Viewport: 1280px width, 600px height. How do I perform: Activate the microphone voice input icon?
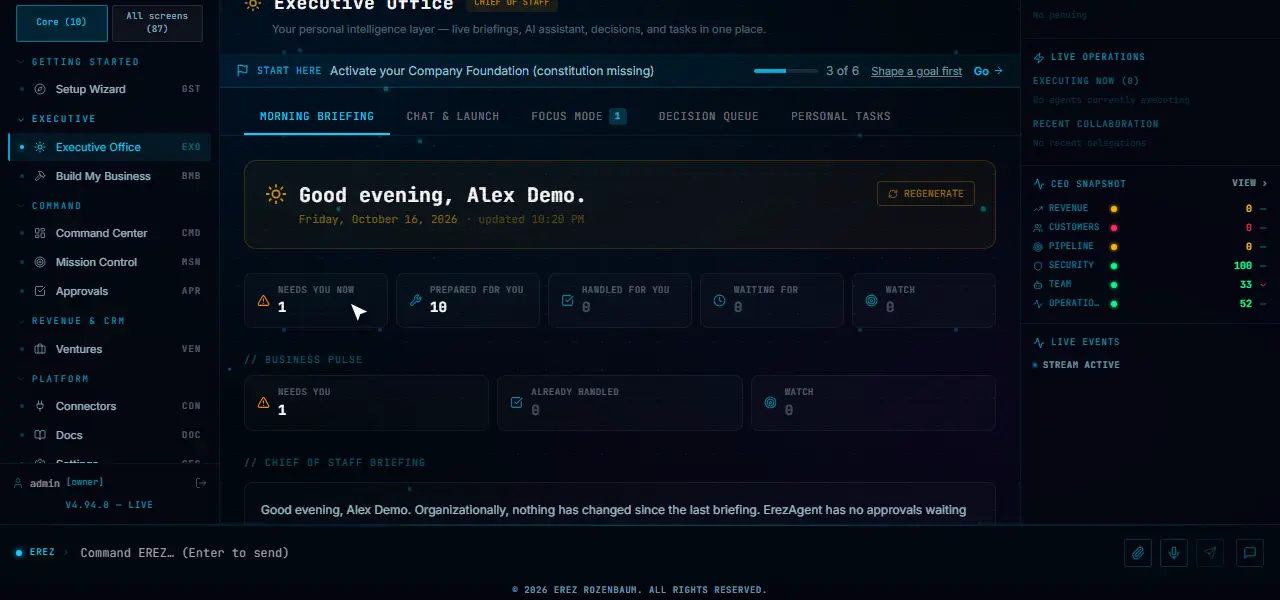(x=1175, y=553)
